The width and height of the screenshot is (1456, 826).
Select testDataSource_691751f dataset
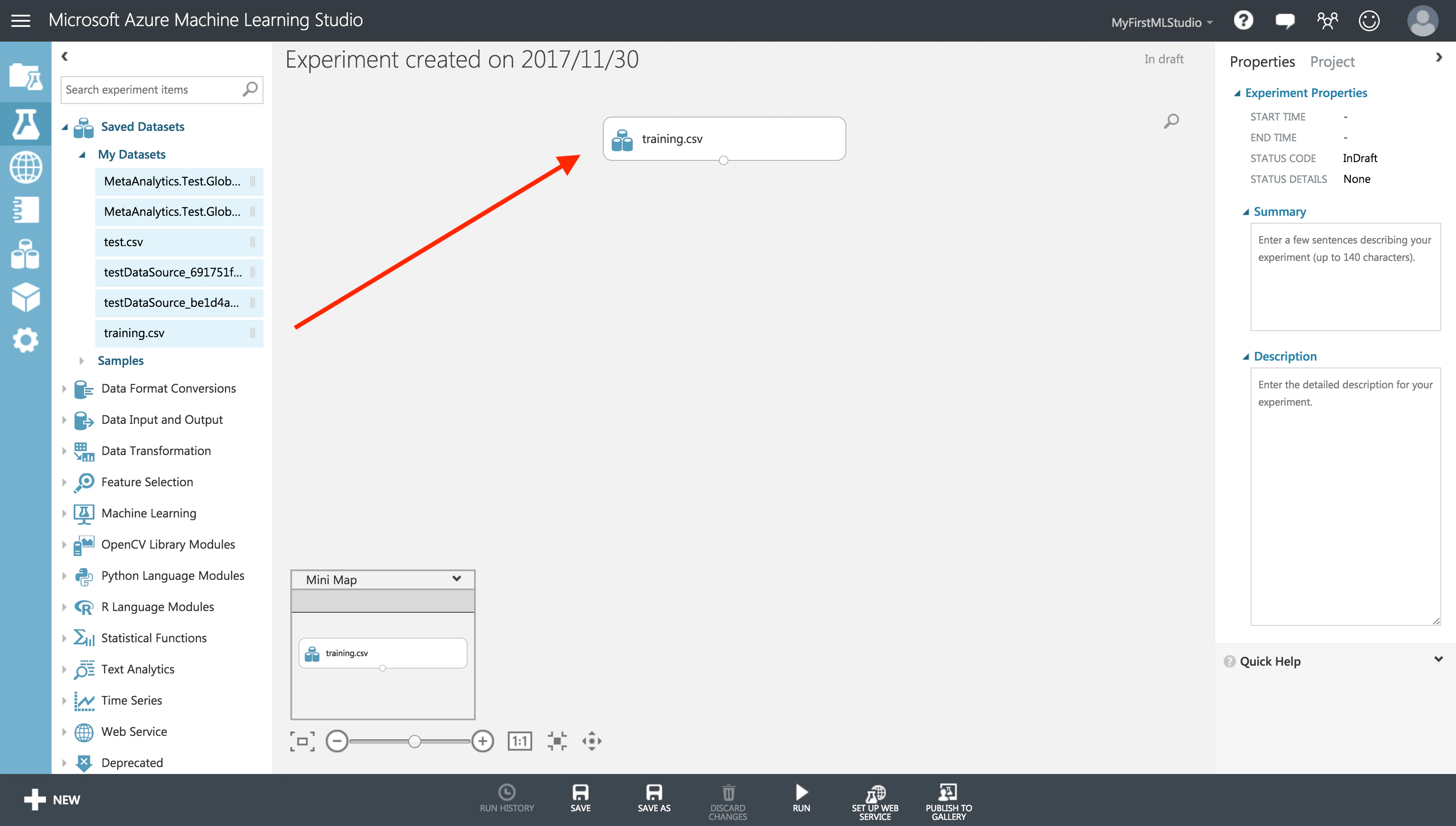[x=179, y=272]
